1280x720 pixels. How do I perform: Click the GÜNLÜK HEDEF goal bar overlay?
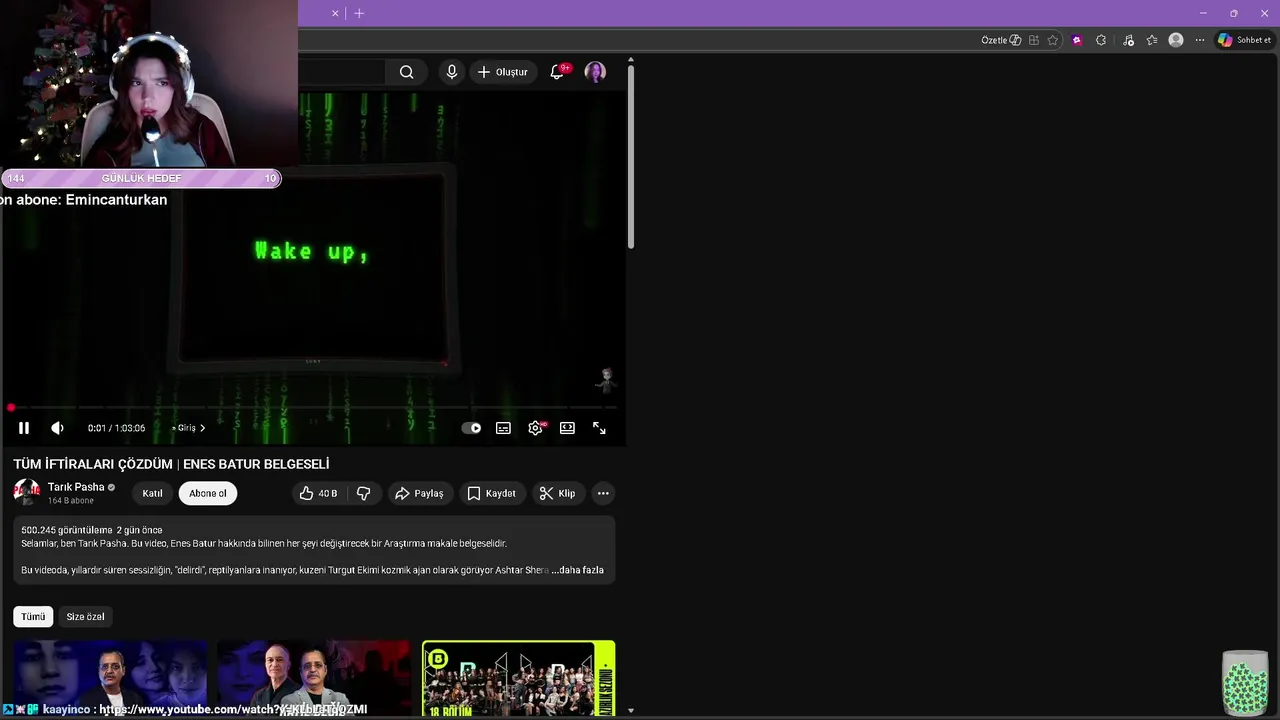coord(141,178)
